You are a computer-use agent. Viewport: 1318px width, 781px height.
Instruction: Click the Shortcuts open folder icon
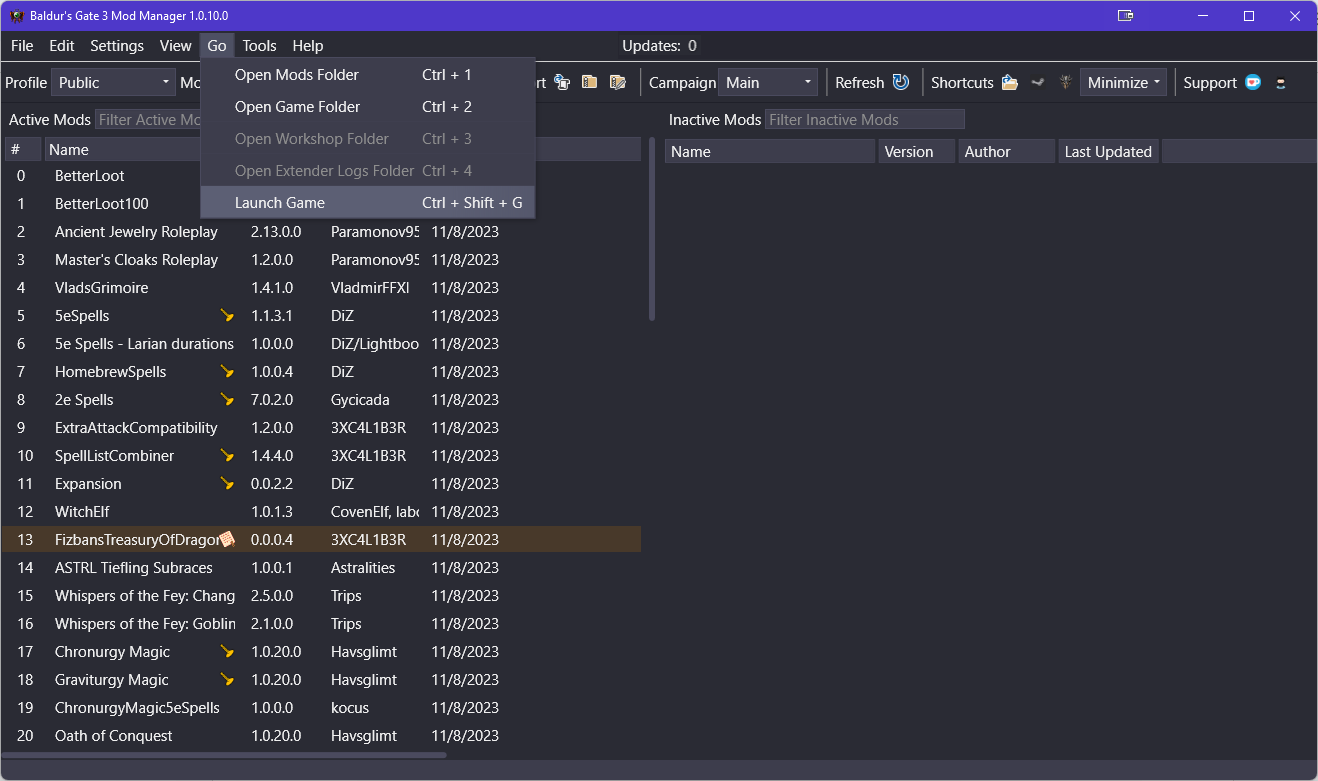point(1010,83)
